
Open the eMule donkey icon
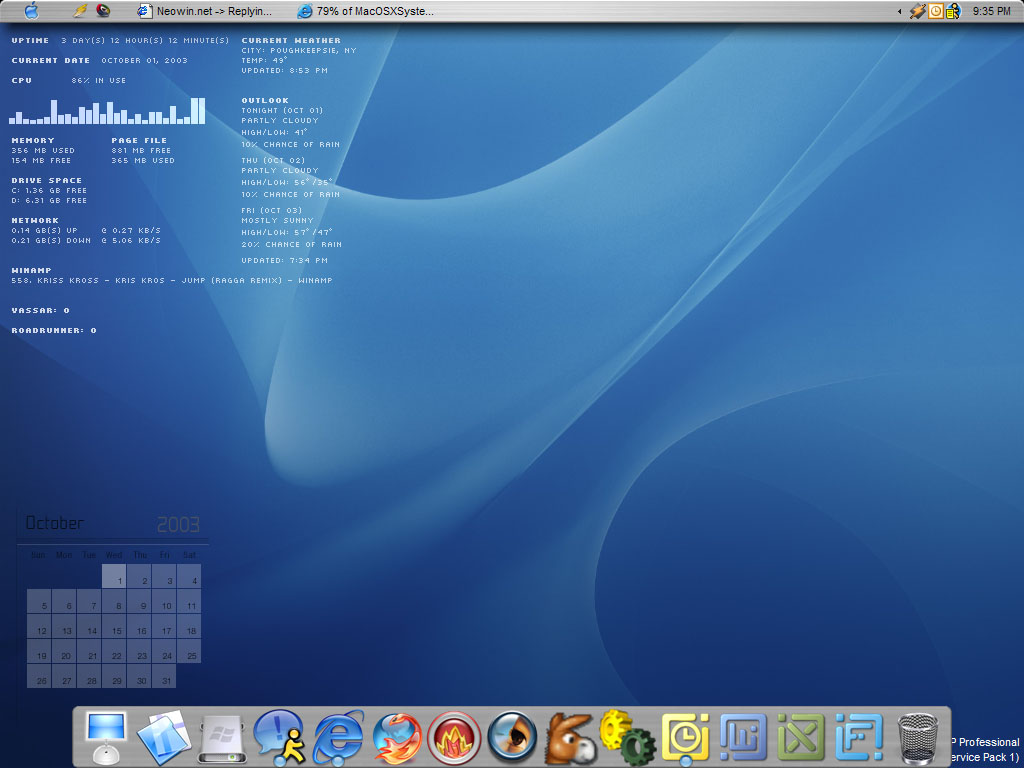[570, 739]
